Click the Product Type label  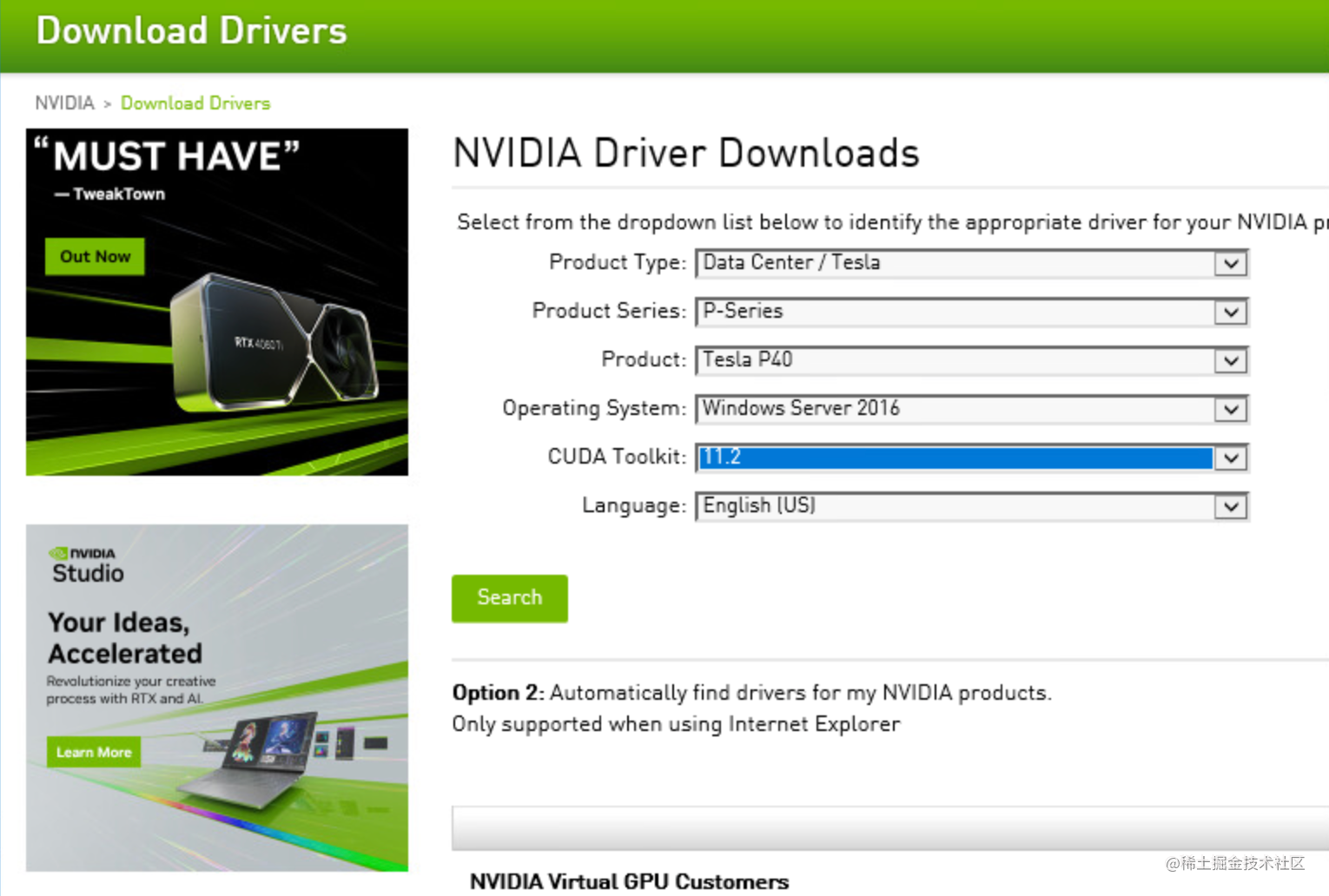pyautogui.click(x=618, y=262)
